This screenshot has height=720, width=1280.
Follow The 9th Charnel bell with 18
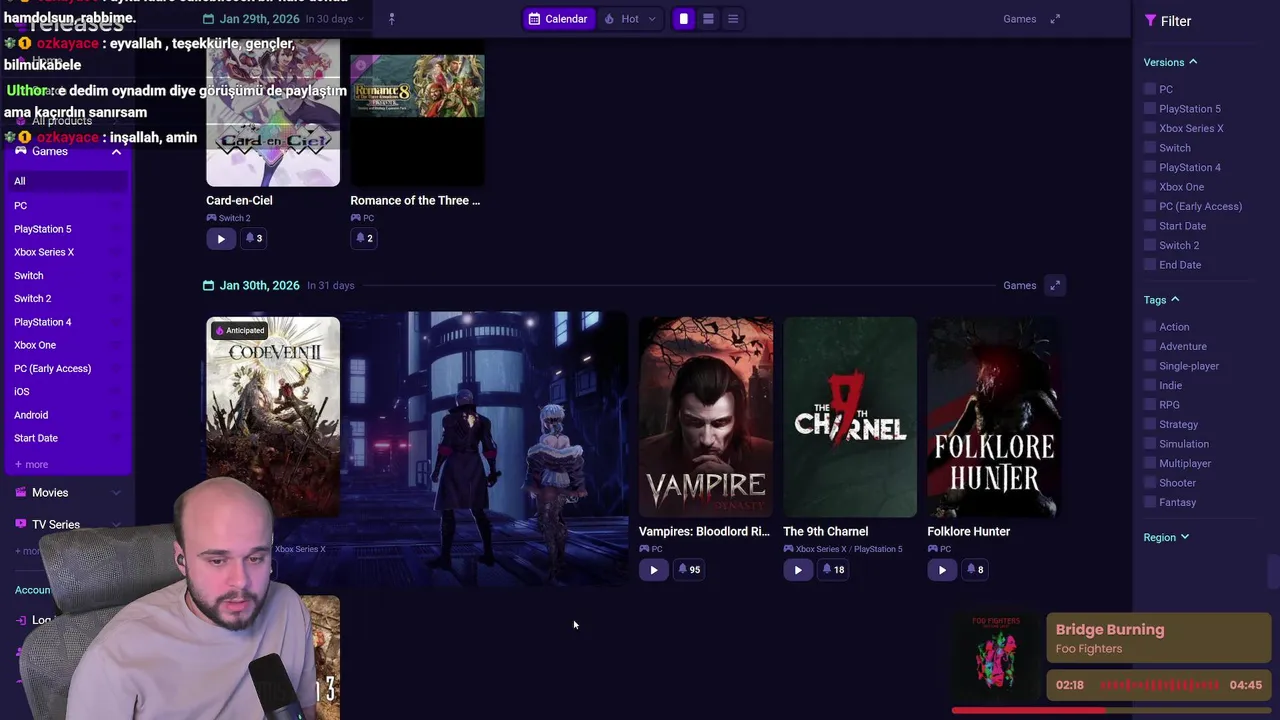point(833,570)
